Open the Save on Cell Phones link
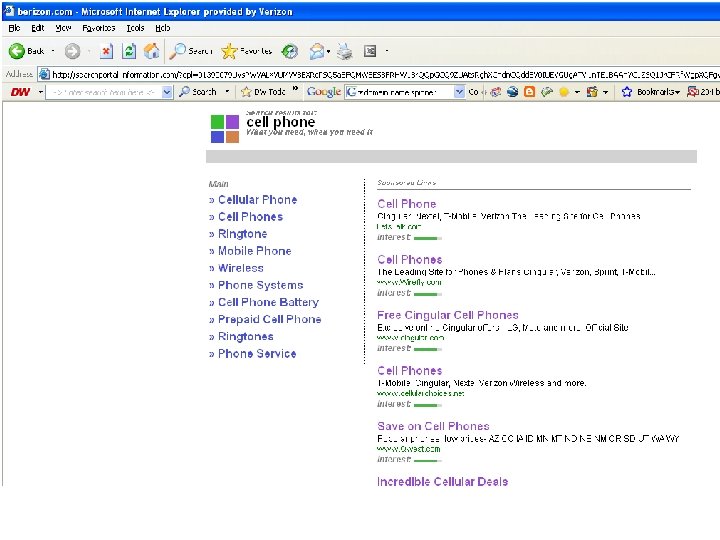 pyautogui.click(x=433, y=426)
